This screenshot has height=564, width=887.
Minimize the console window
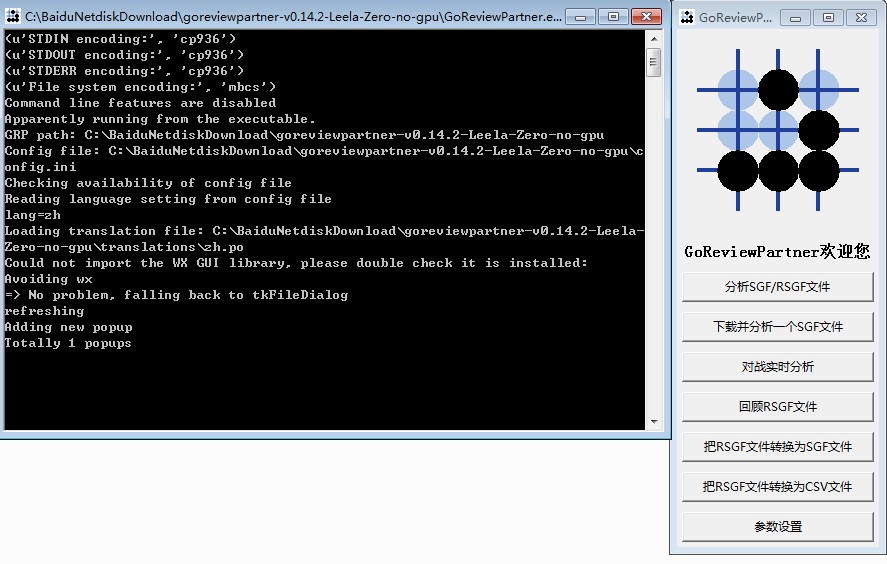[x=582, y=17]
